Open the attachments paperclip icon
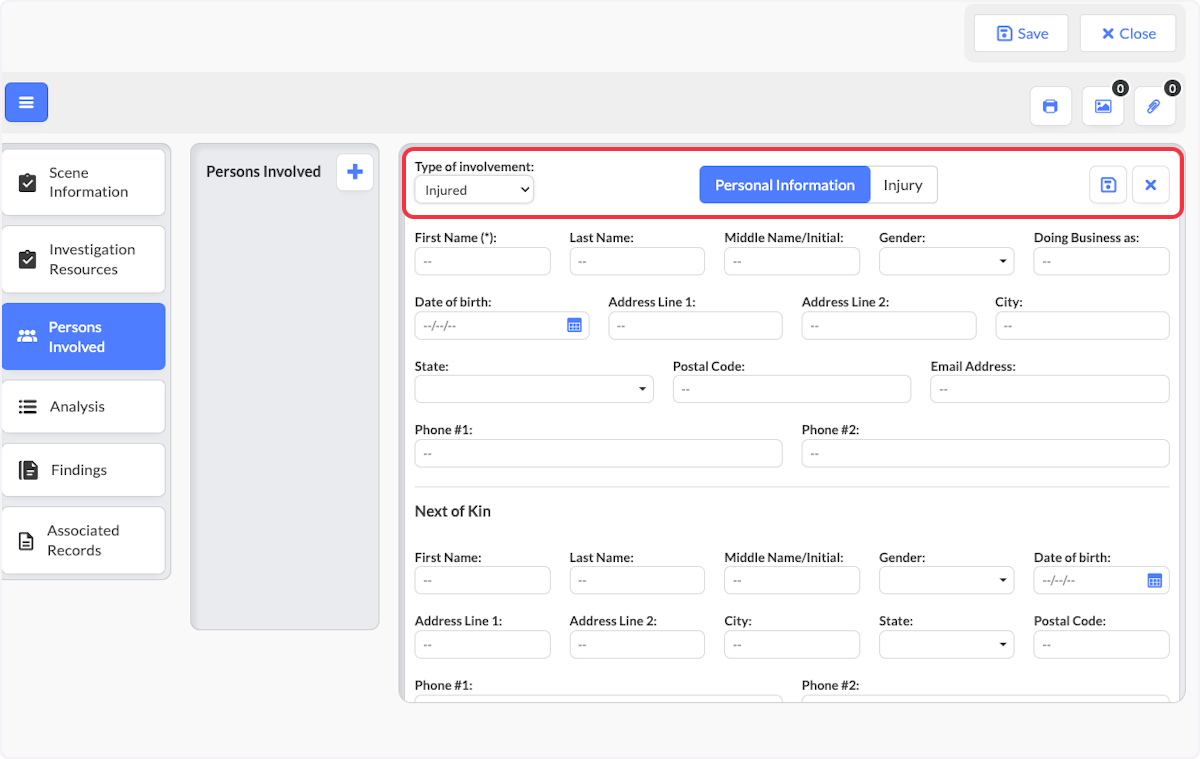The width and height of the screenshot is (1200, 759). pos(1154,106)
